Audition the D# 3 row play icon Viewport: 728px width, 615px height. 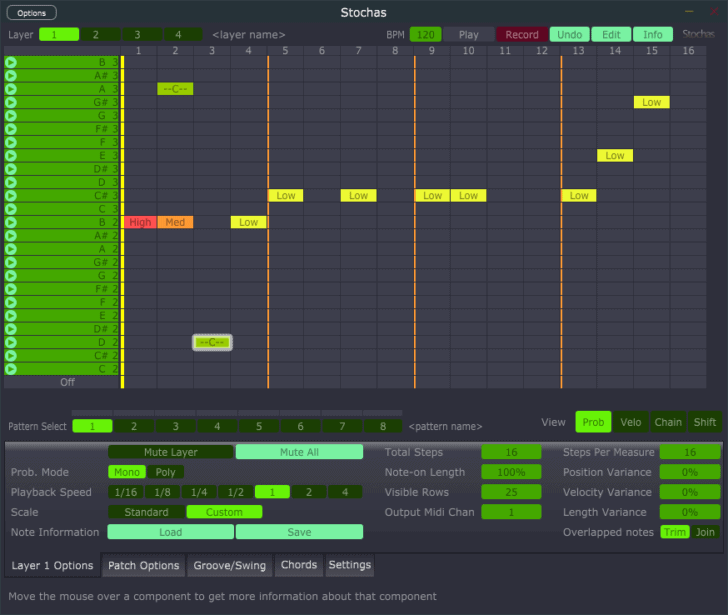click(11, 169)
